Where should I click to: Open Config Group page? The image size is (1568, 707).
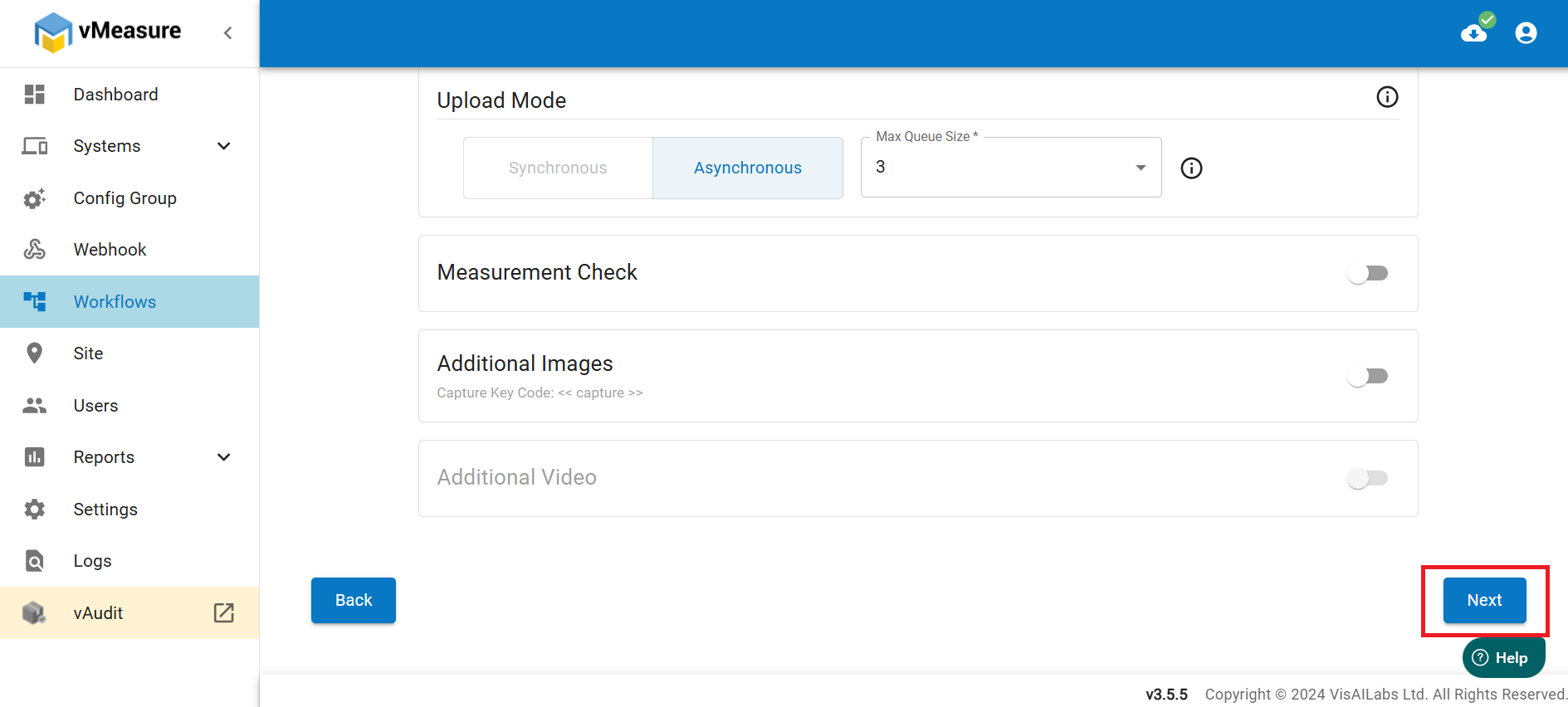coord(129,198)
